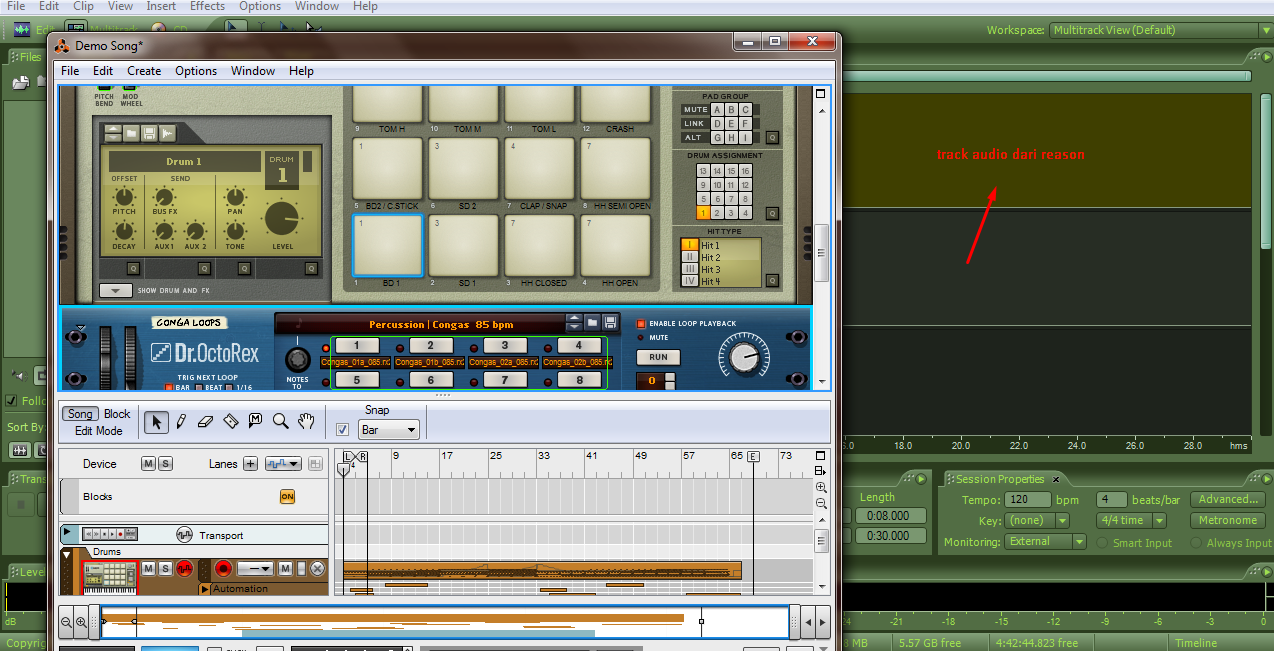This screenshot has height=651, width=1274.
Task: Select the Pencil tool in the sequencer toolbar
Action: click(x=181, y=422)
